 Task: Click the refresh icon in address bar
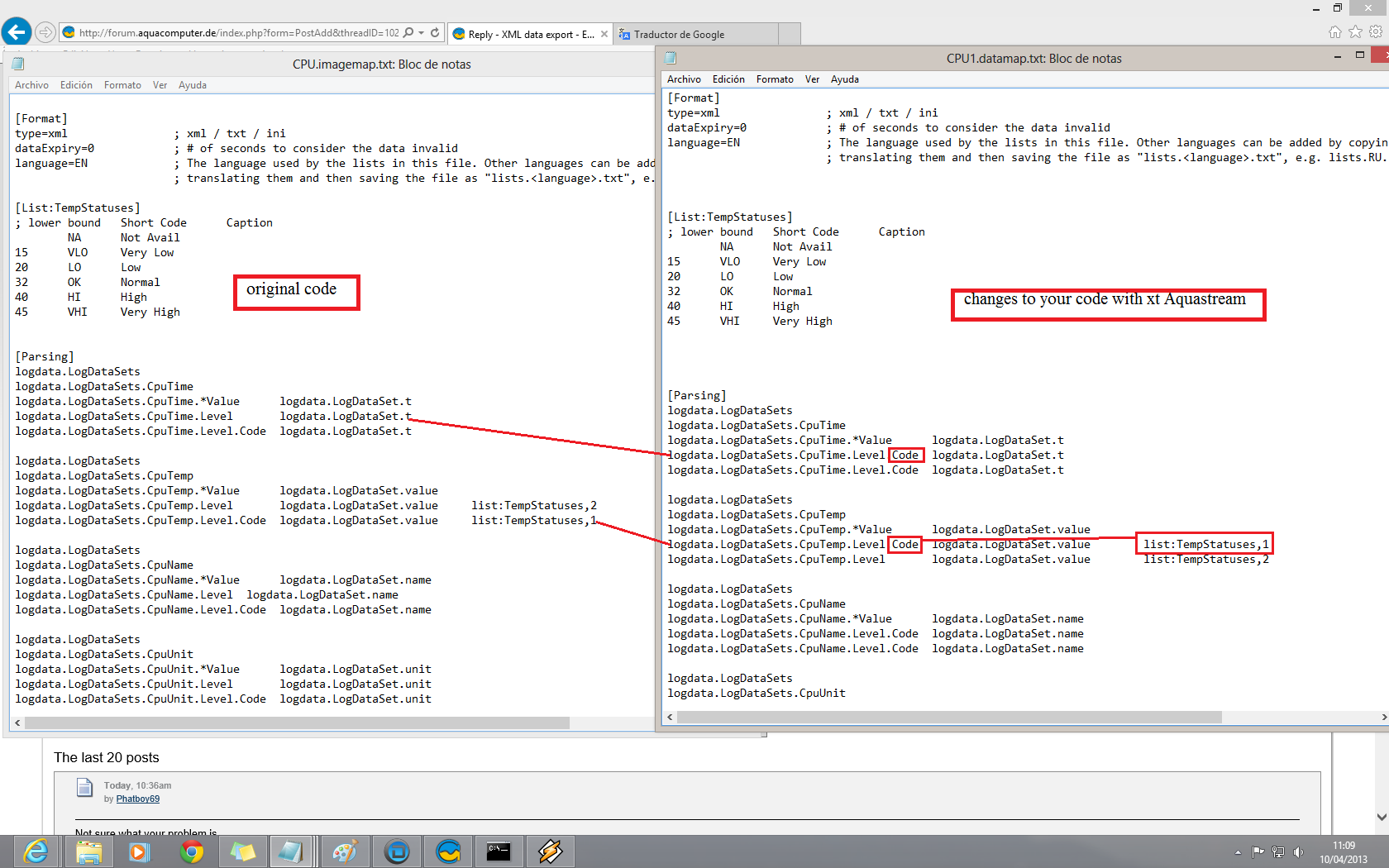click(x=435, y=33)
